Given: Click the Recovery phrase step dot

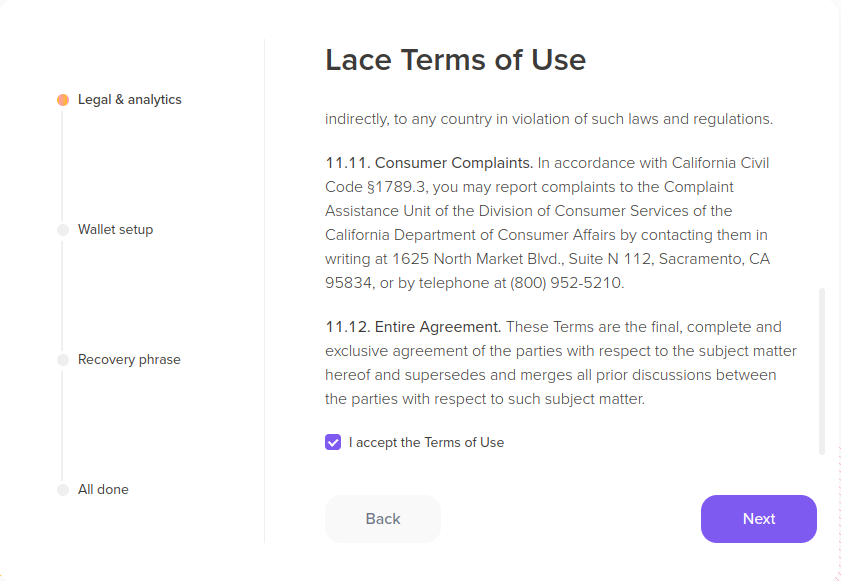Looking at the screenshot, I should (x=63, y=360).
